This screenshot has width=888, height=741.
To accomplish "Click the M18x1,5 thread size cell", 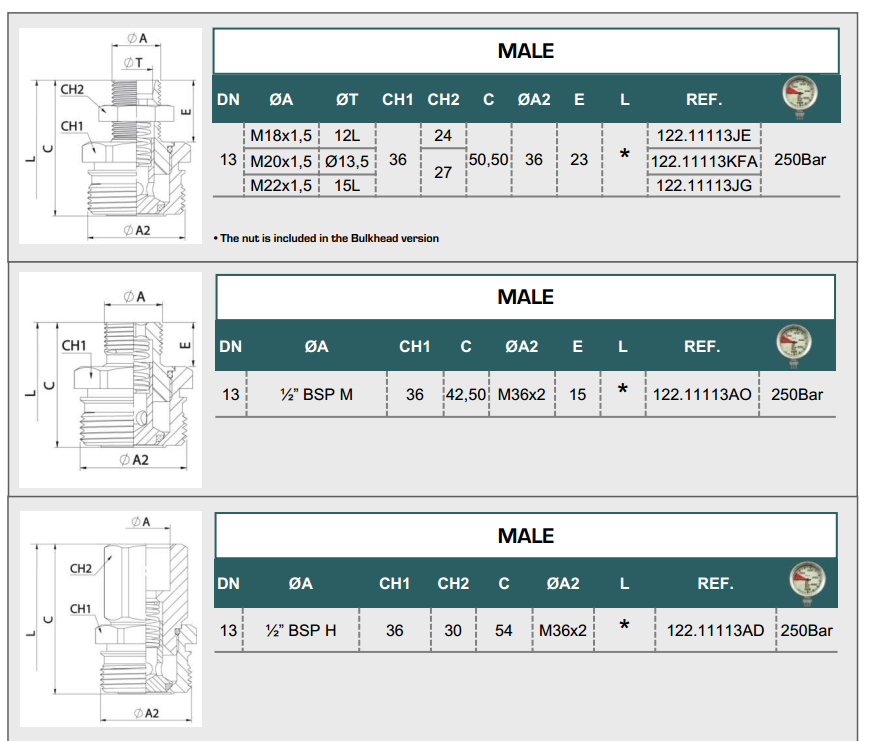I will pyautogui.click(x=282, y=135).
